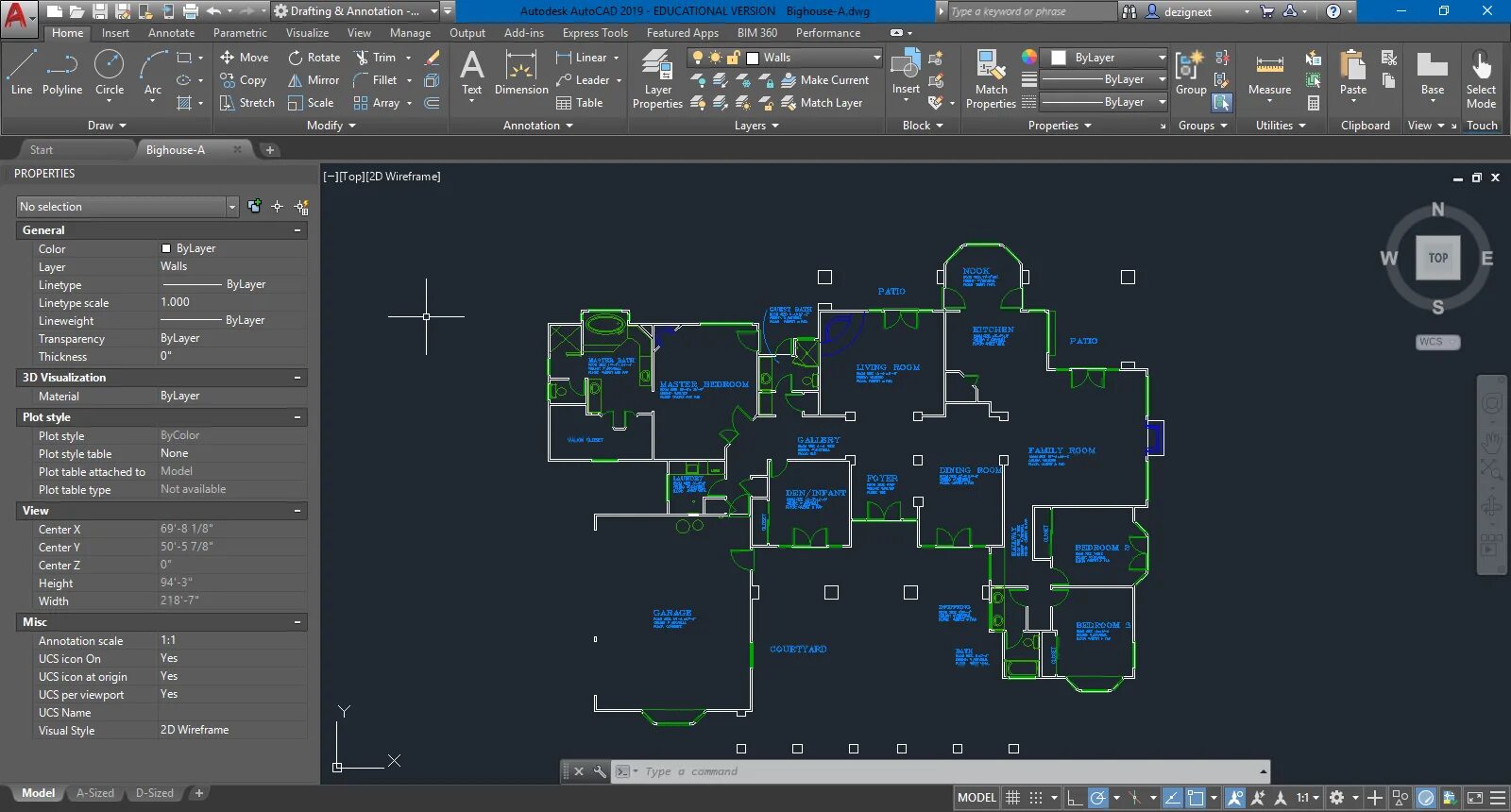
Task: Click the Measure utility
Action: 1269,73
